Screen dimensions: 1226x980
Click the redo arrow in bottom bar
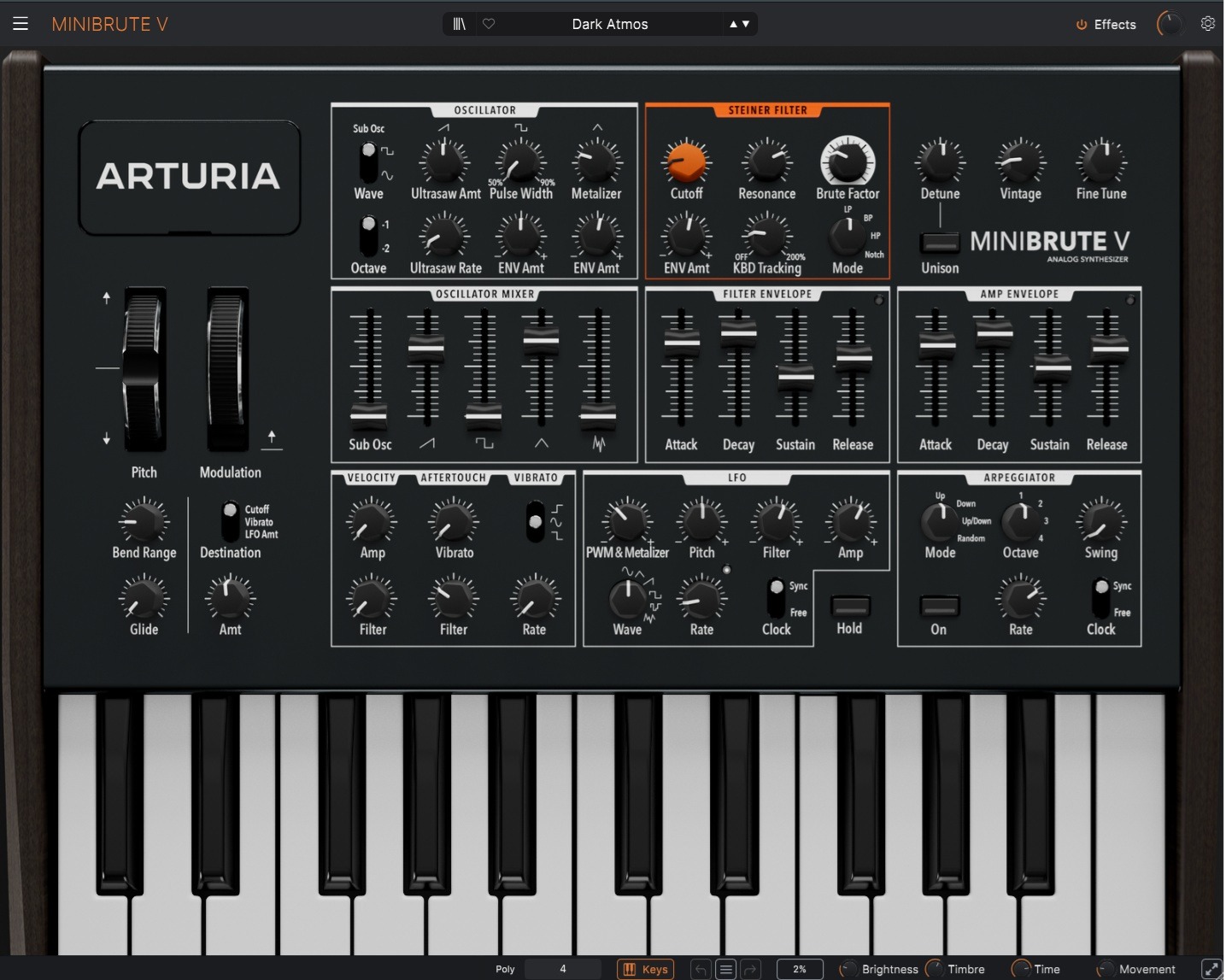[x=751, y=969]
